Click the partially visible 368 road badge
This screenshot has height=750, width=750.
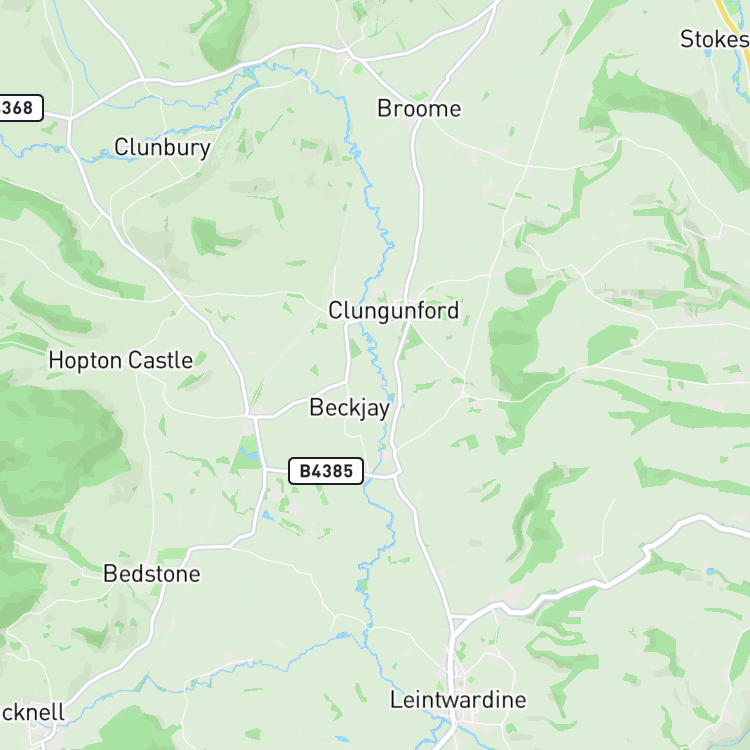19,108
